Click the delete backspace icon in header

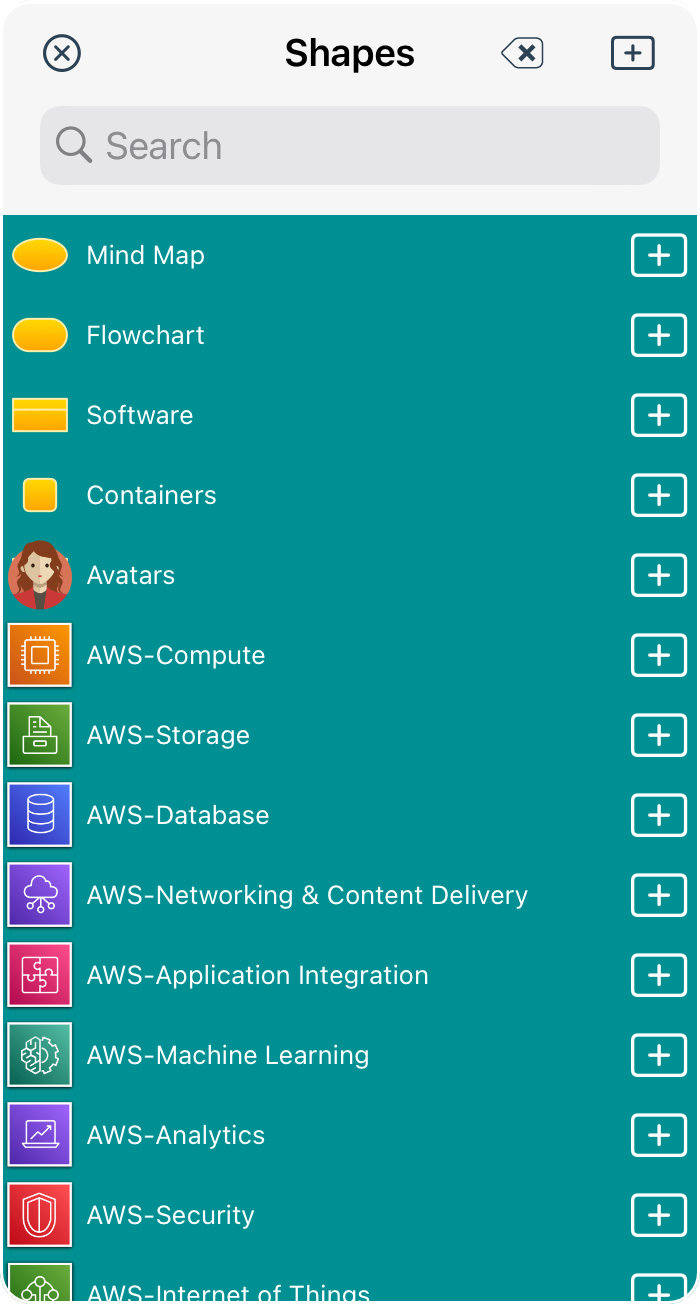(523, 53)
